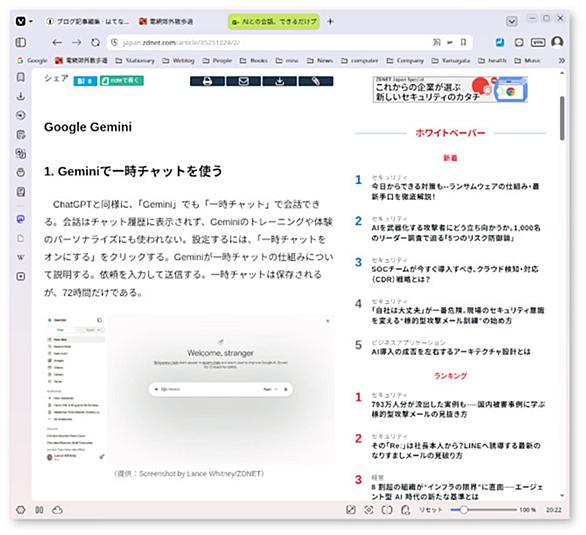Screen dimensions: 586x535
Task: Switch to the 電網郊外散歩道 tab
Action: click(167, 21)
